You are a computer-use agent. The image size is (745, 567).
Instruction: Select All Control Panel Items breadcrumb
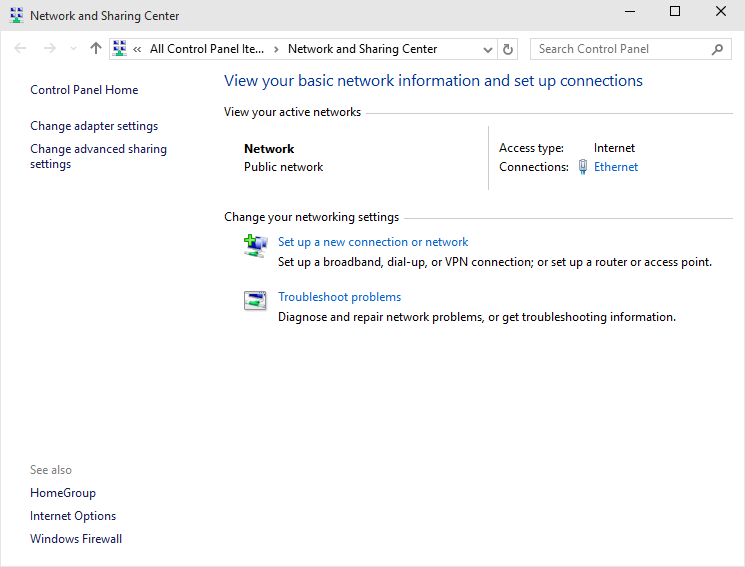click(207, 49)
